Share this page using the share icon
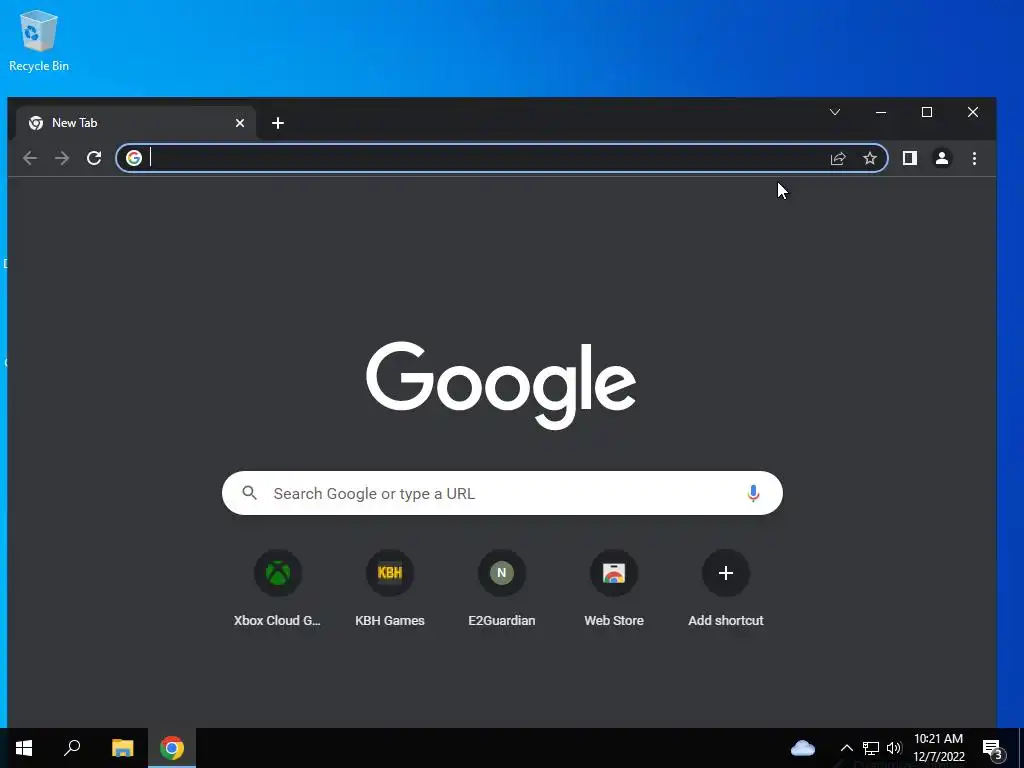Screen dimensions: 1024x768 point(838,158)
